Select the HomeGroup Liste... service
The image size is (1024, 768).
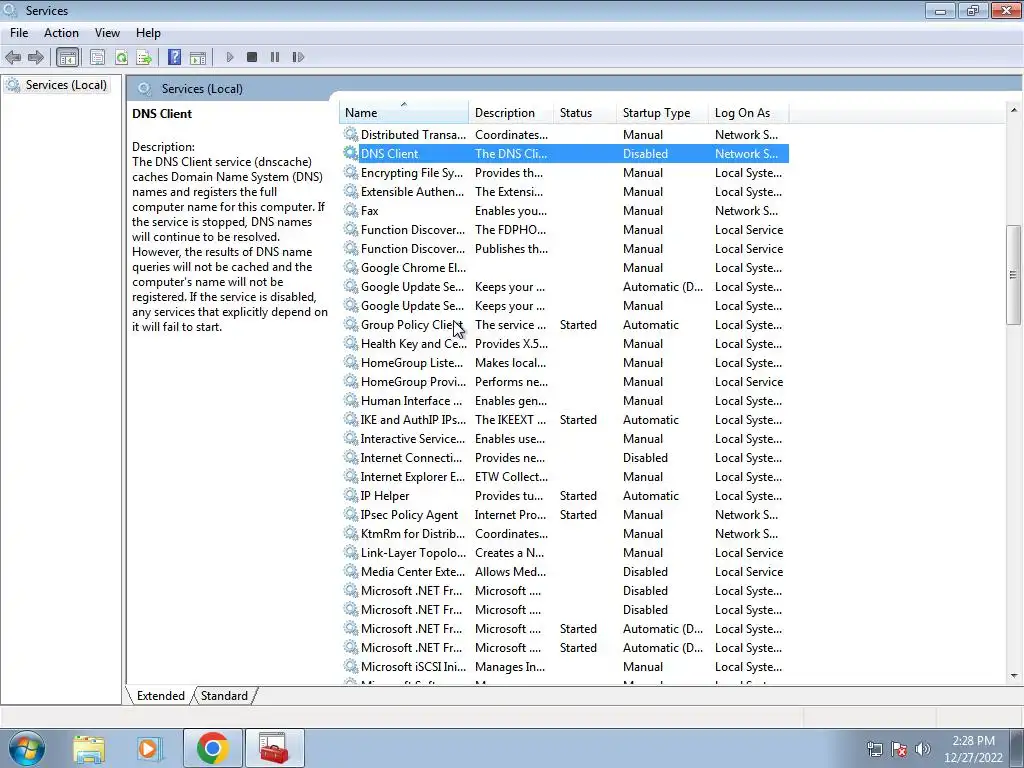pyautogui.click(x=565, y=363)
